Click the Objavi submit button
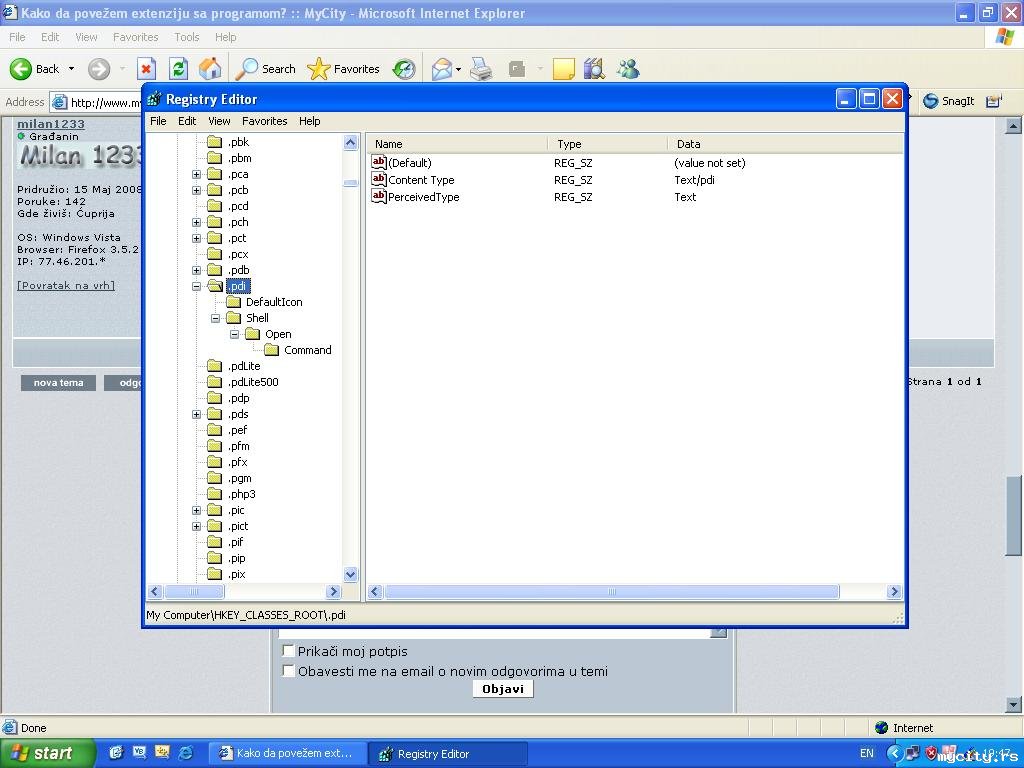Viewport: 1024px width, 768px height. click(502, 689)
